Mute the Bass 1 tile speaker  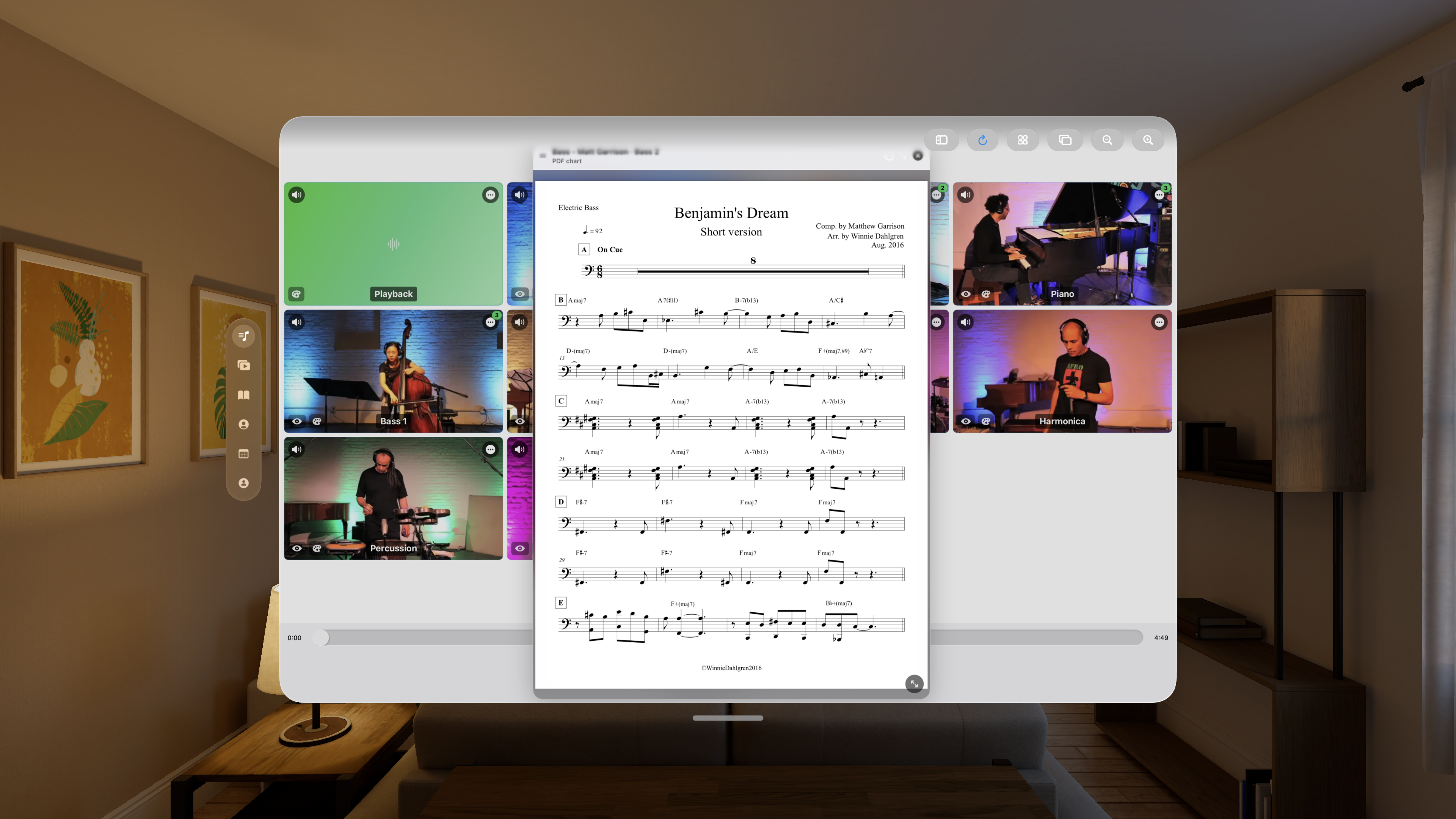pos(297,322)
